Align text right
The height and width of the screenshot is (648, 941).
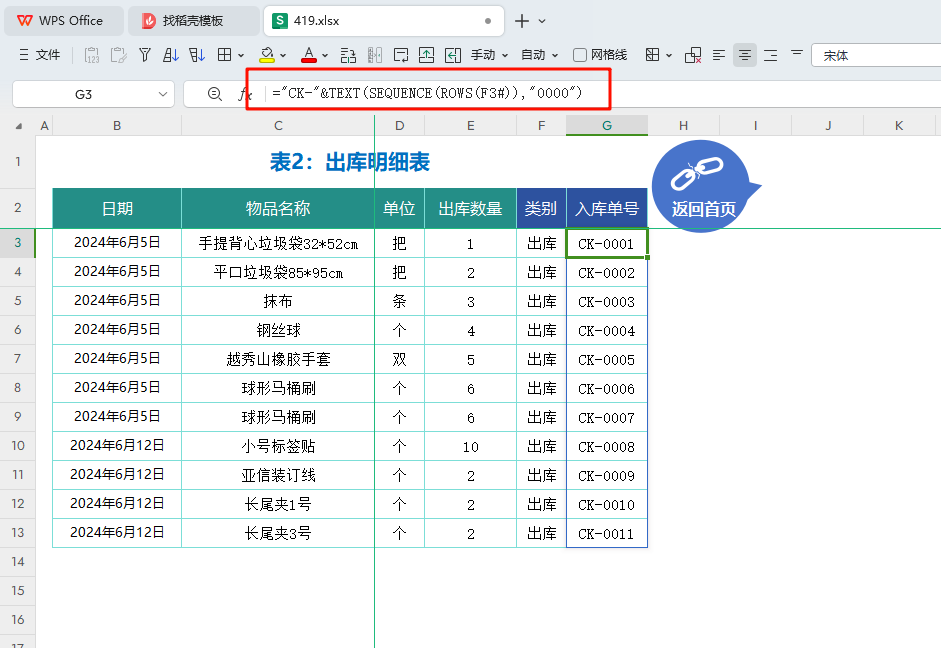click(771, 55)
